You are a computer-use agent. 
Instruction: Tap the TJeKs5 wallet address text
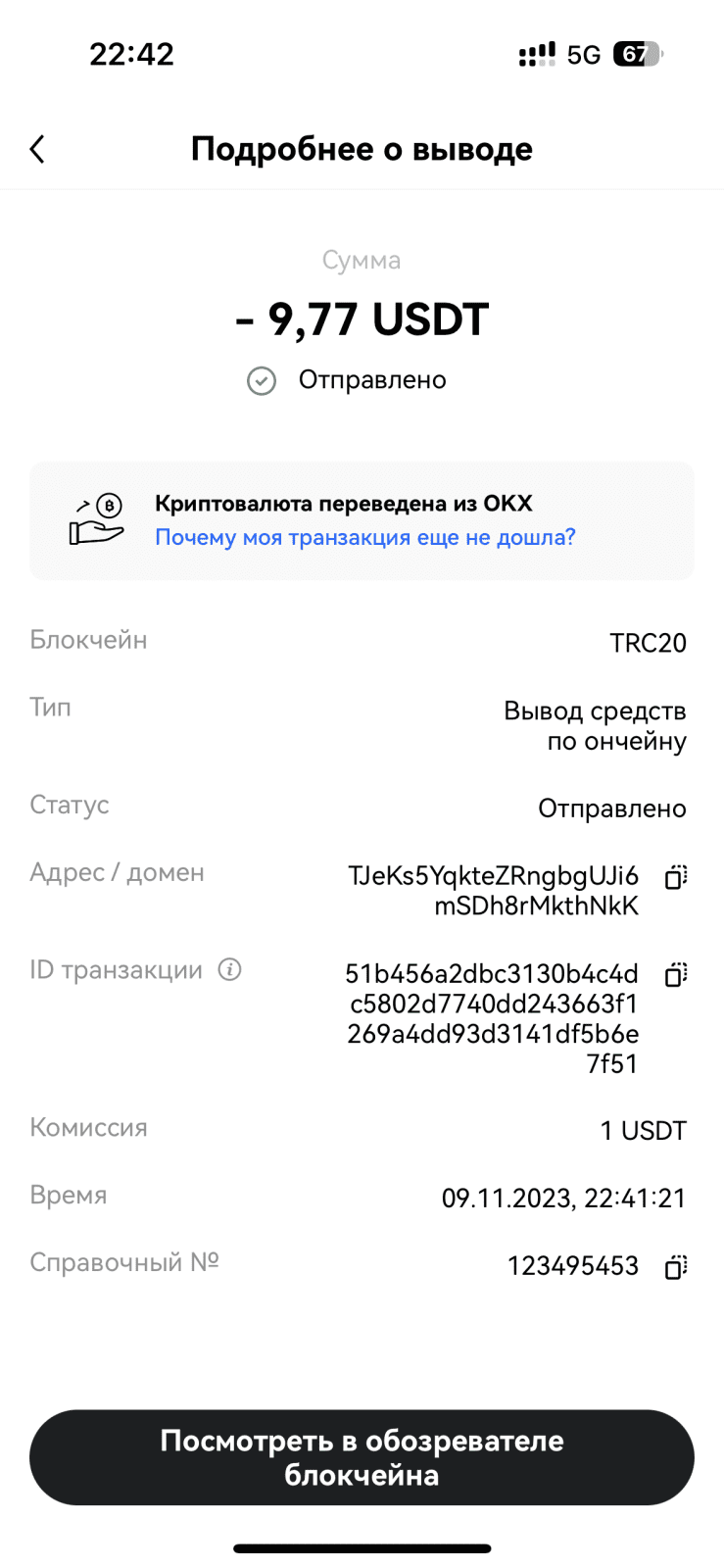click(x=493, y=890)
